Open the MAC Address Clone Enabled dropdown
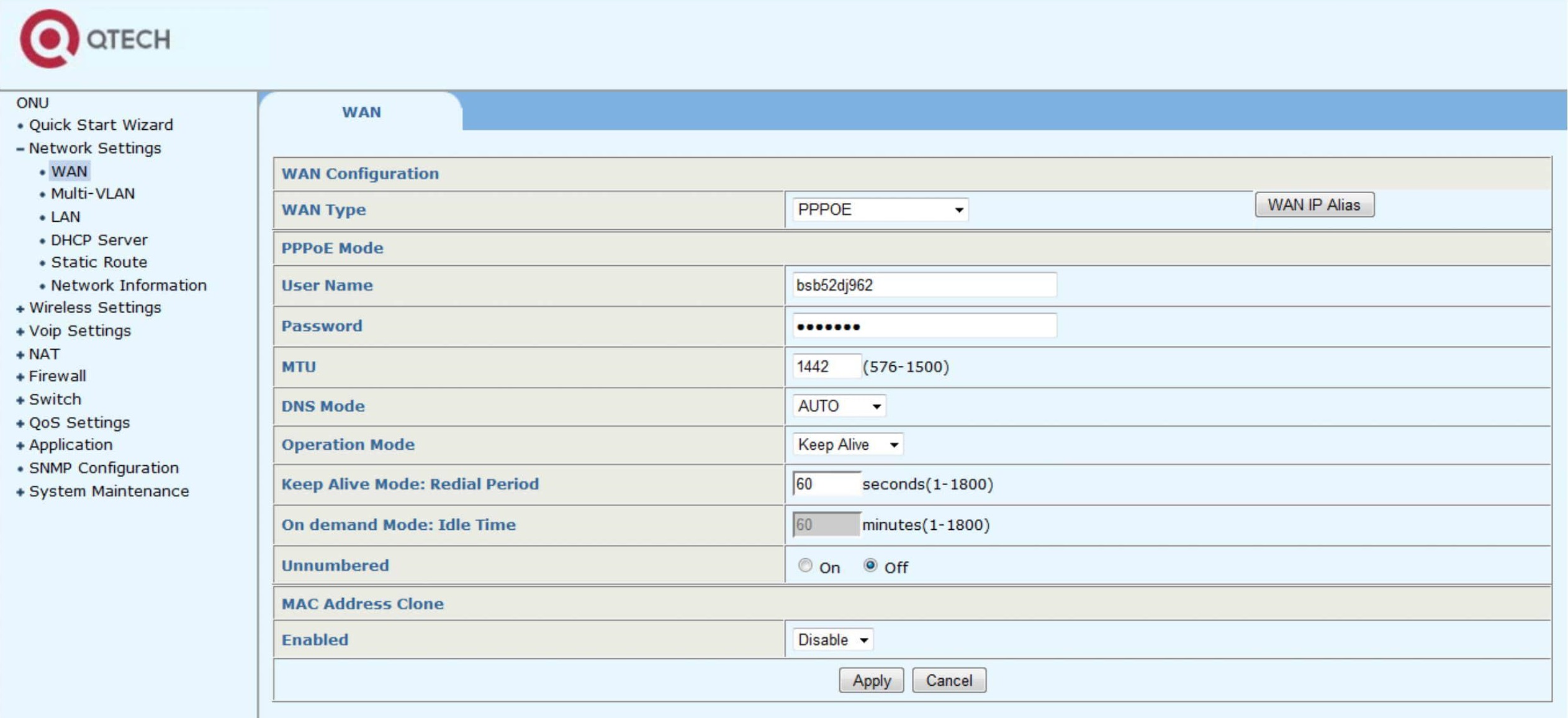This screenshot has height=718, width=1568. tap(832, 640)
